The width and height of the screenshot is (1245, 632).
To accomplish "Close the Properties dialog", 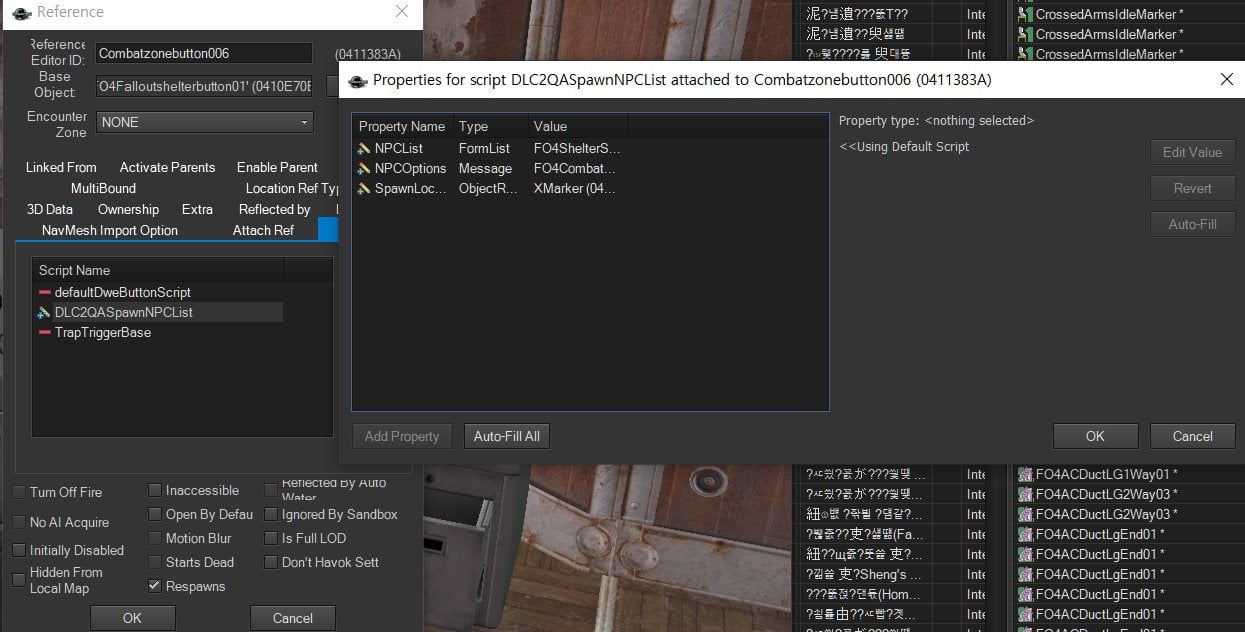I will pyautogui.click(x=1226, y=80).
